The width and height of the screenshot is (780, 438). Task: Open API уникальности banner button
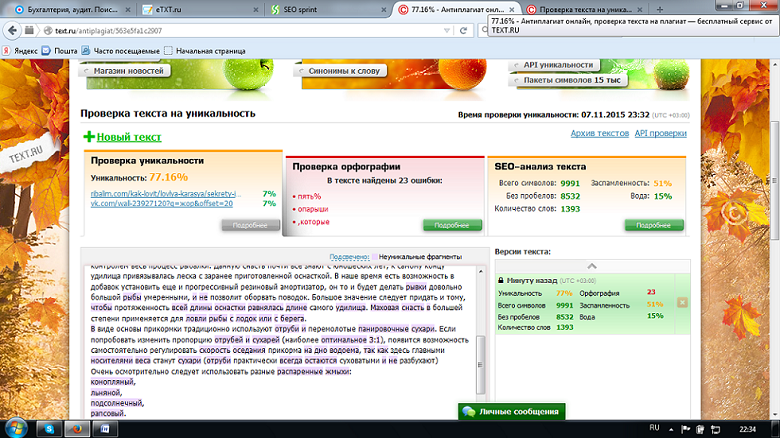coord(556,65)
